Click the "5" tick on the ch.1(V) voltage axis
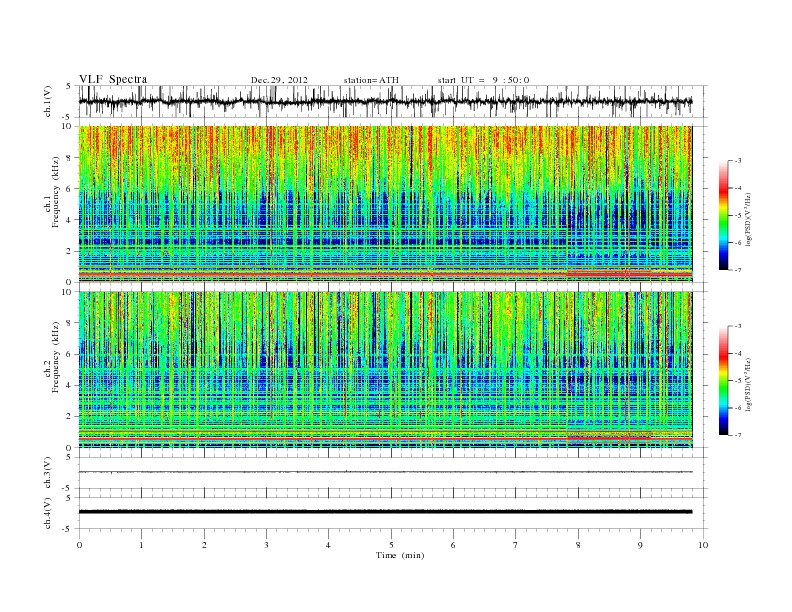Image resolution: width=792 pixels, height=612 pixels. 68,86
